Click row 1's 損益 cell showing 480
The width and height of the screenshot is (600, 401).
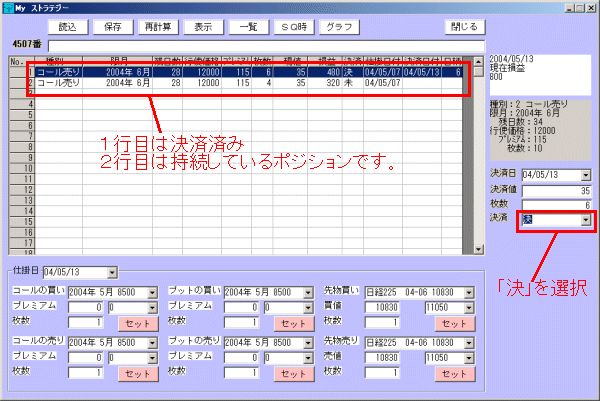(324, 72)
